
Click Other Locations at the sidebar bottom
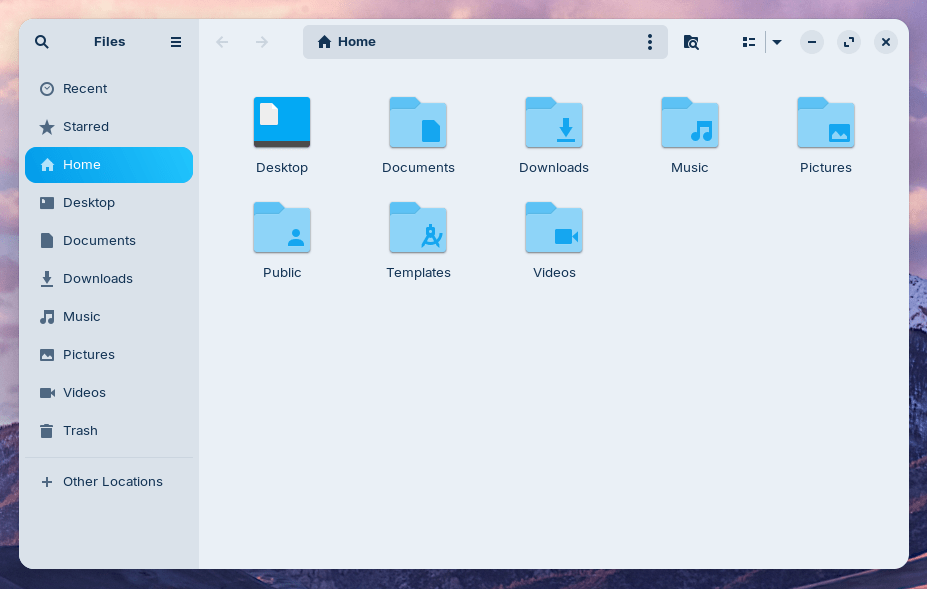click(x=112, y=481)
